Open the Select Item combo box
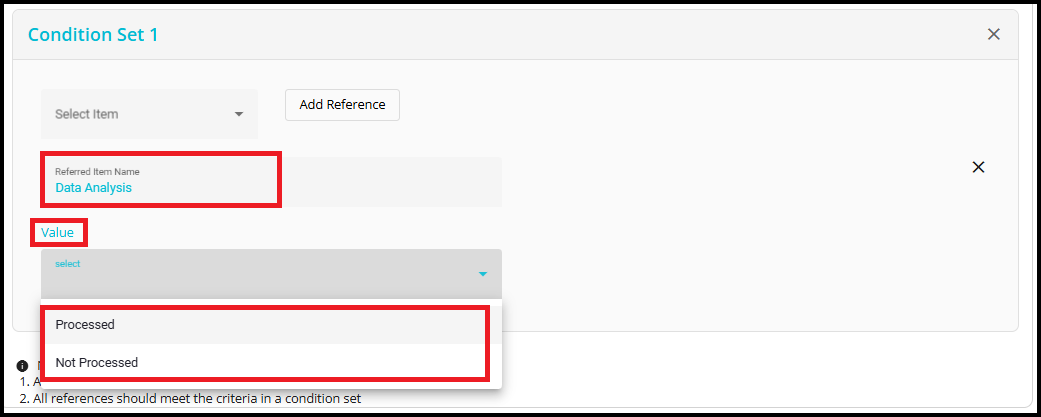Screen dimensions: 1041x417 click(x=149, y=114)
